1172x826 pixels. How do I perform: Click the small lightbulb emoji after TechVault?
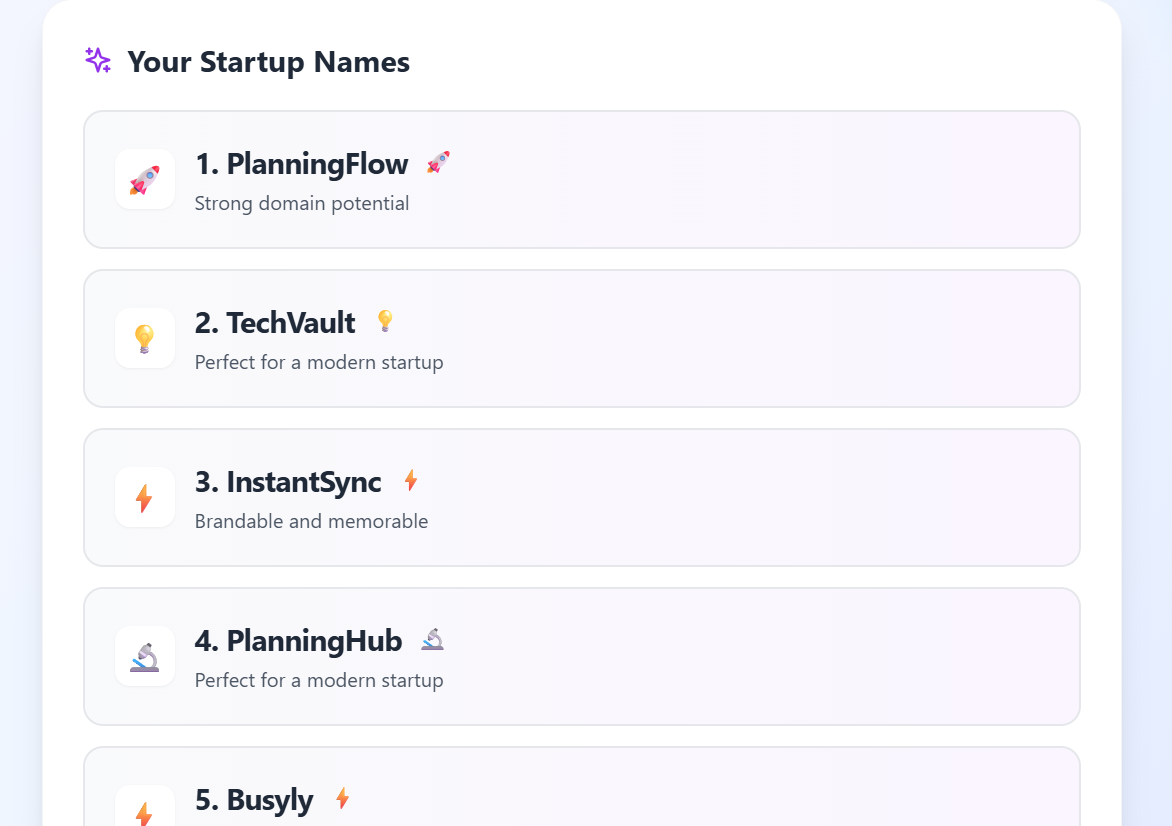[x=385, y=322]
